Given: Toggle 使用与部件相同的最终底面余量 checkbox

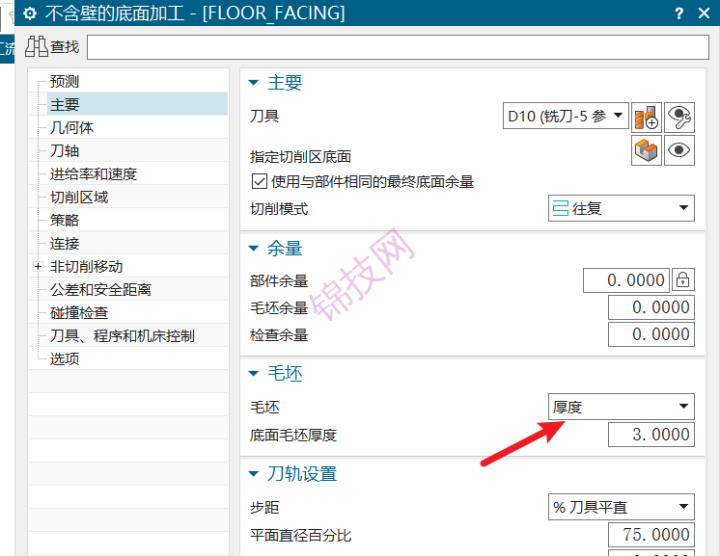Looking at the screenshot, I should [x=259, y=181].
